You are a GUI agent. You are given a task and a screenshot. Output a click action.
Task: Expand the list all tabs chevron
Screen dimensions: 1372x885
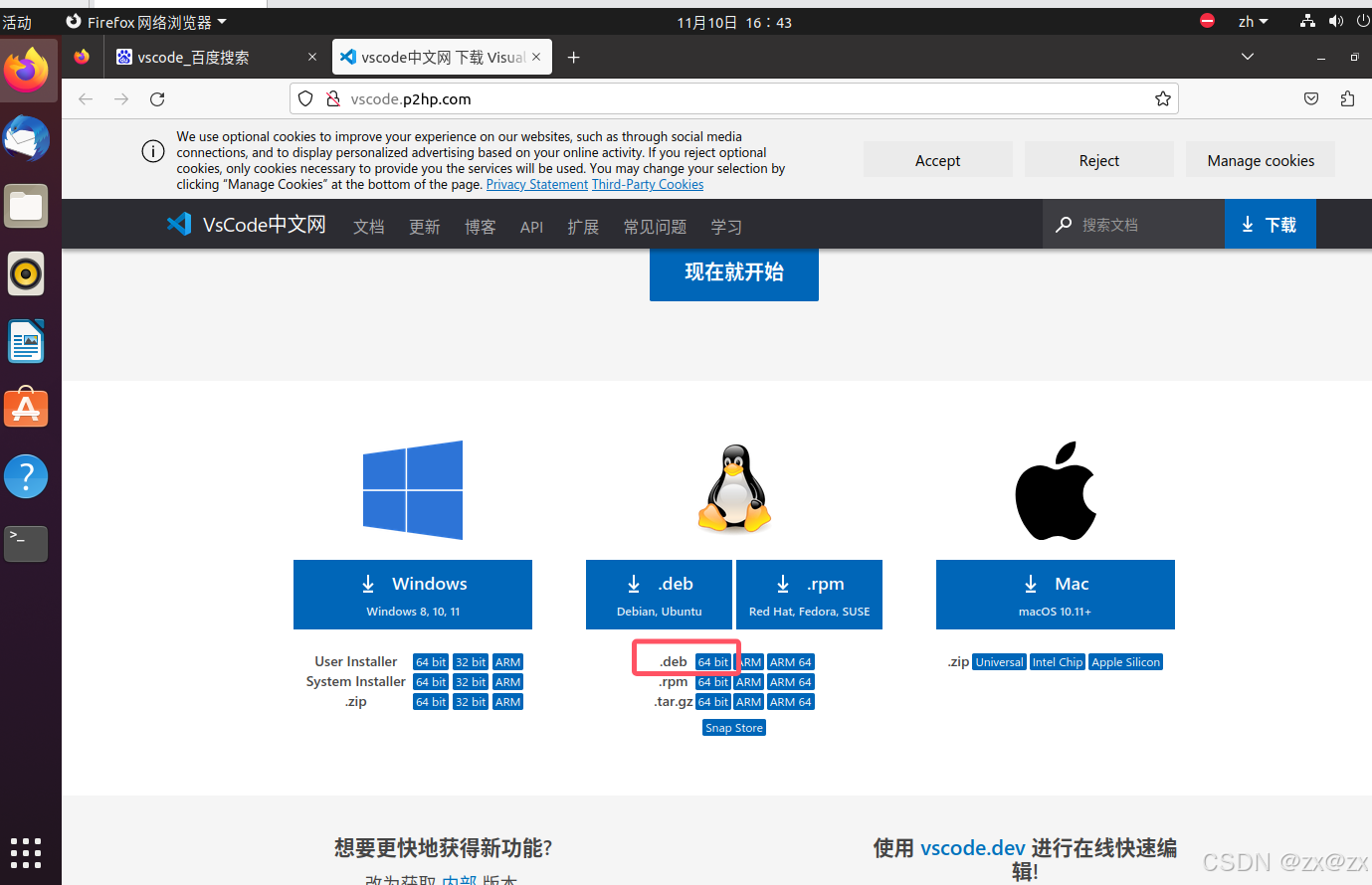pyautogui.click(x=1248, y=57)
